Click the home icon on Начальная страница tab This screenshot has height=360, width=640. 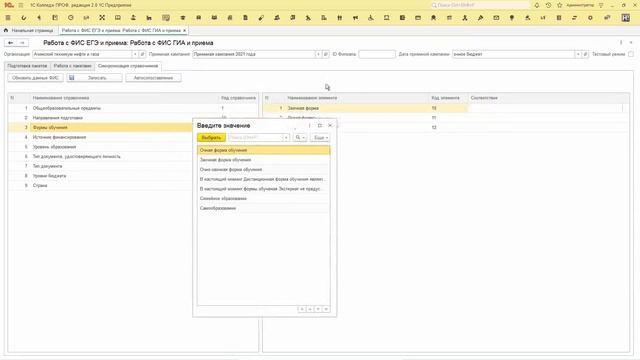coord(6,30)
